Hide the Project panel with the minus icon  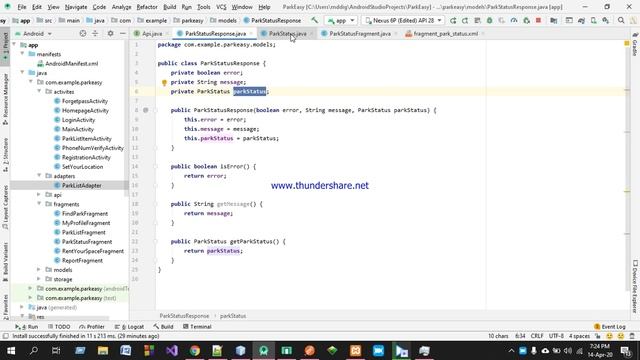123,33
